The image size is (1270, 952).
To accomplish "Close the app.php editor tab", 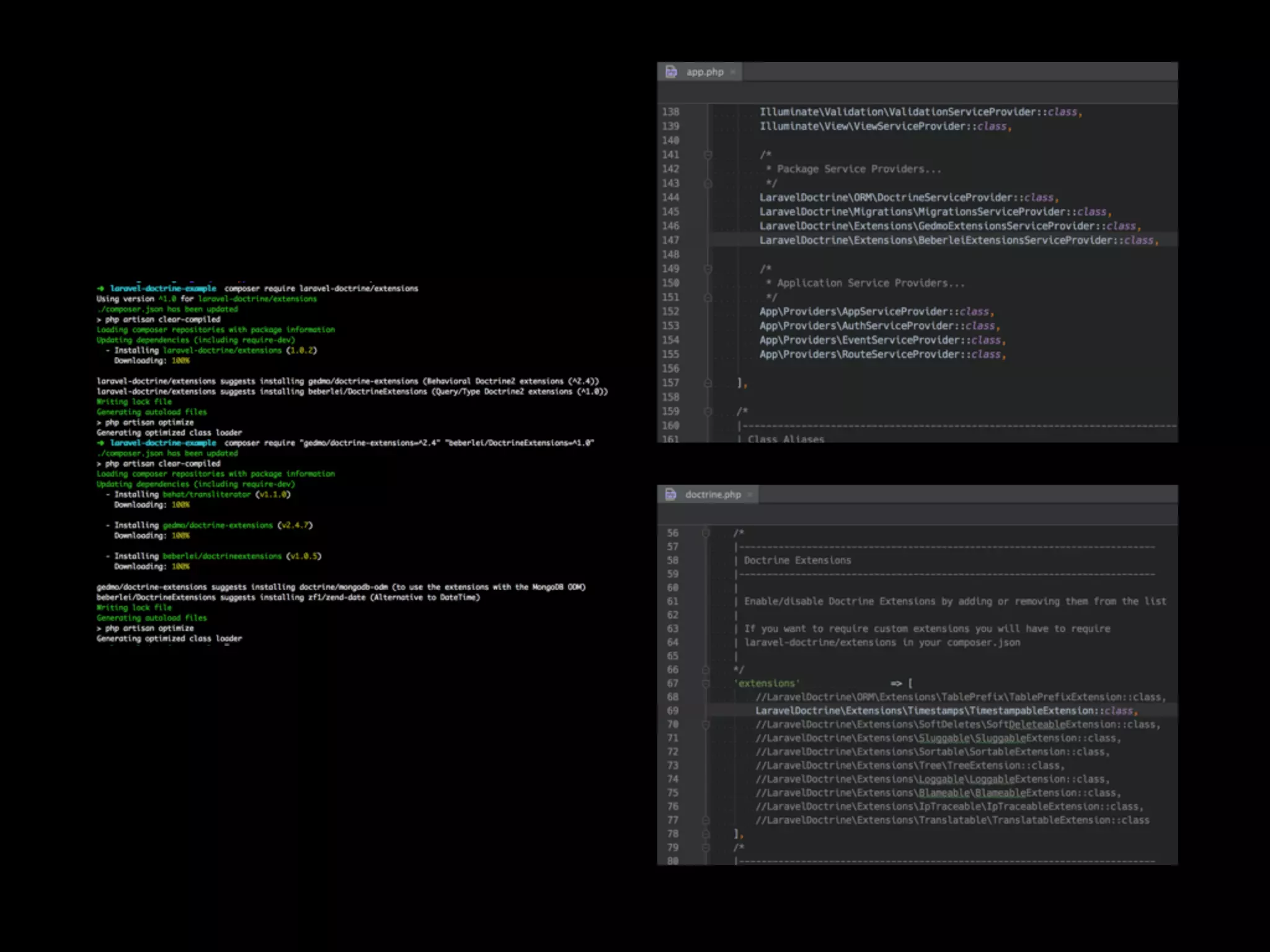I will coord(733,73).
